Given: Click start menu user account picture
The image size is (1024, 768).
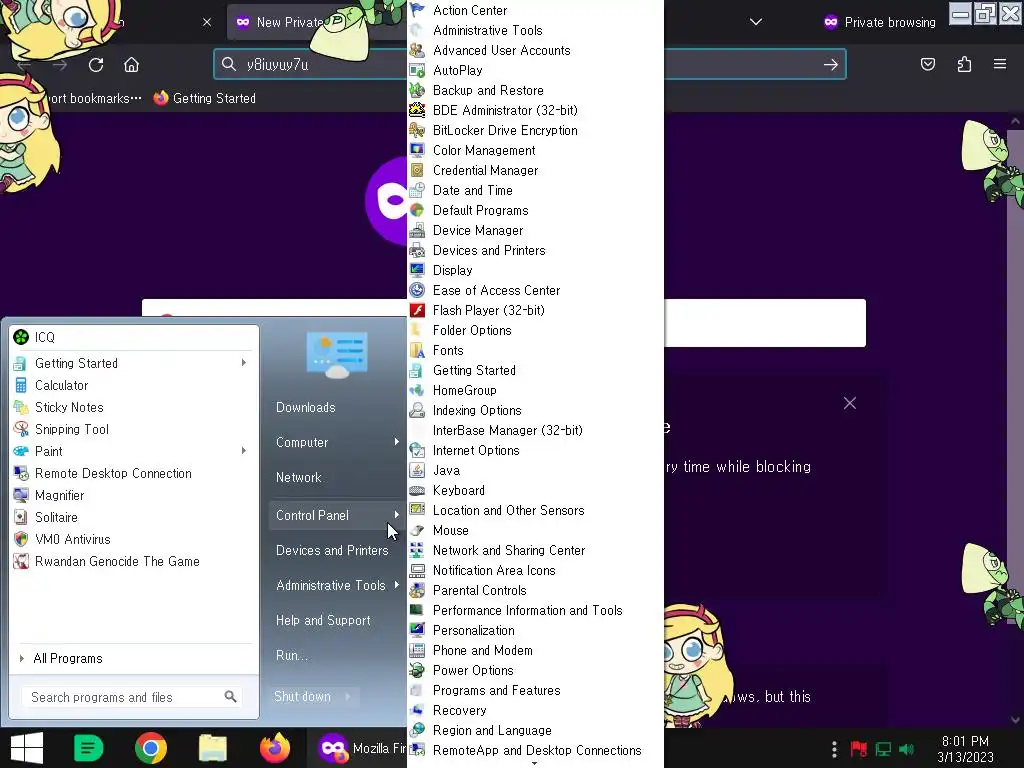Looking at the screenshot, I should click(337, 355).
